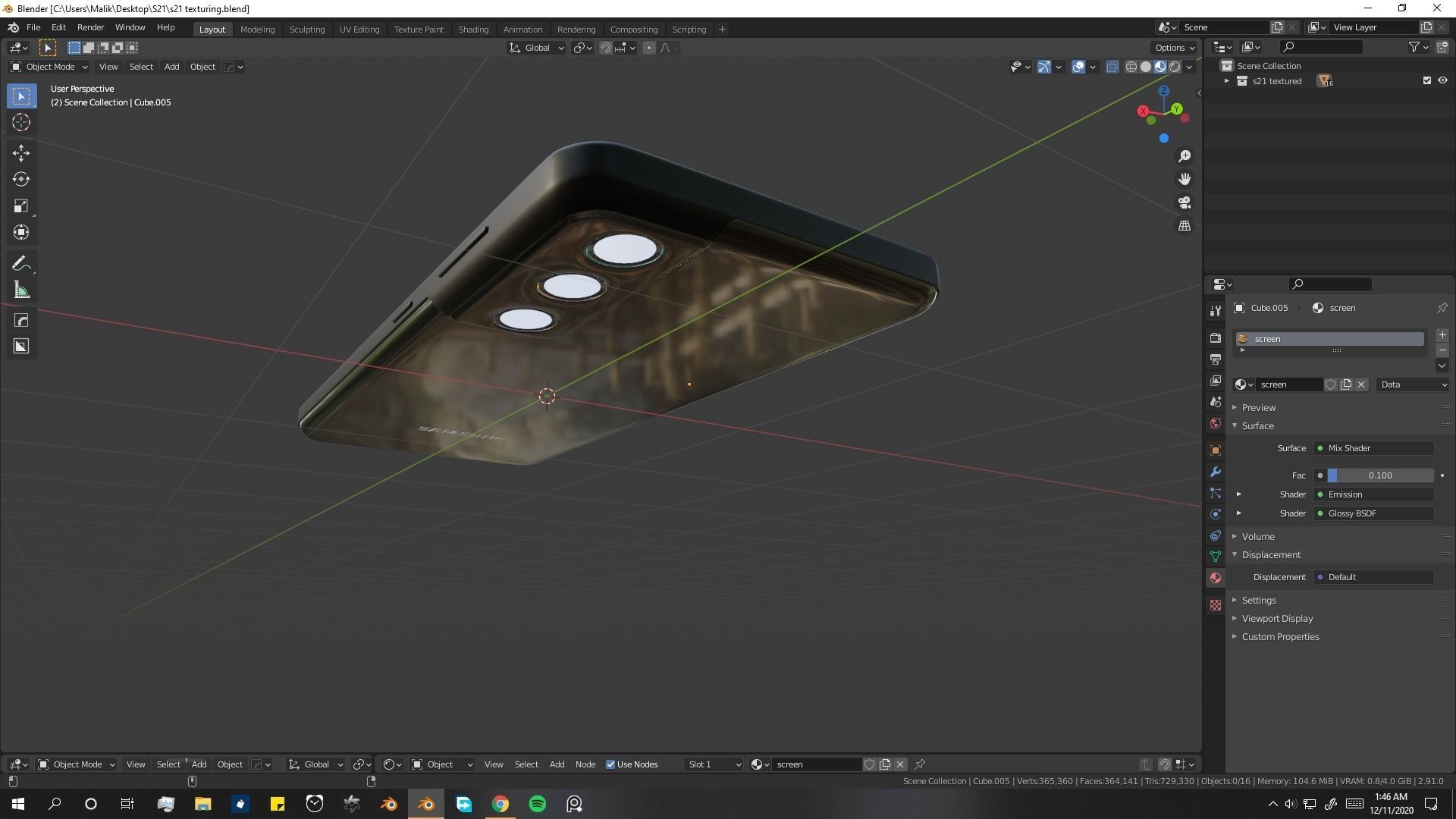1456x819 pixels.
Task: Adjust the Fac slider value
Action: click(x=1379, y=475)
